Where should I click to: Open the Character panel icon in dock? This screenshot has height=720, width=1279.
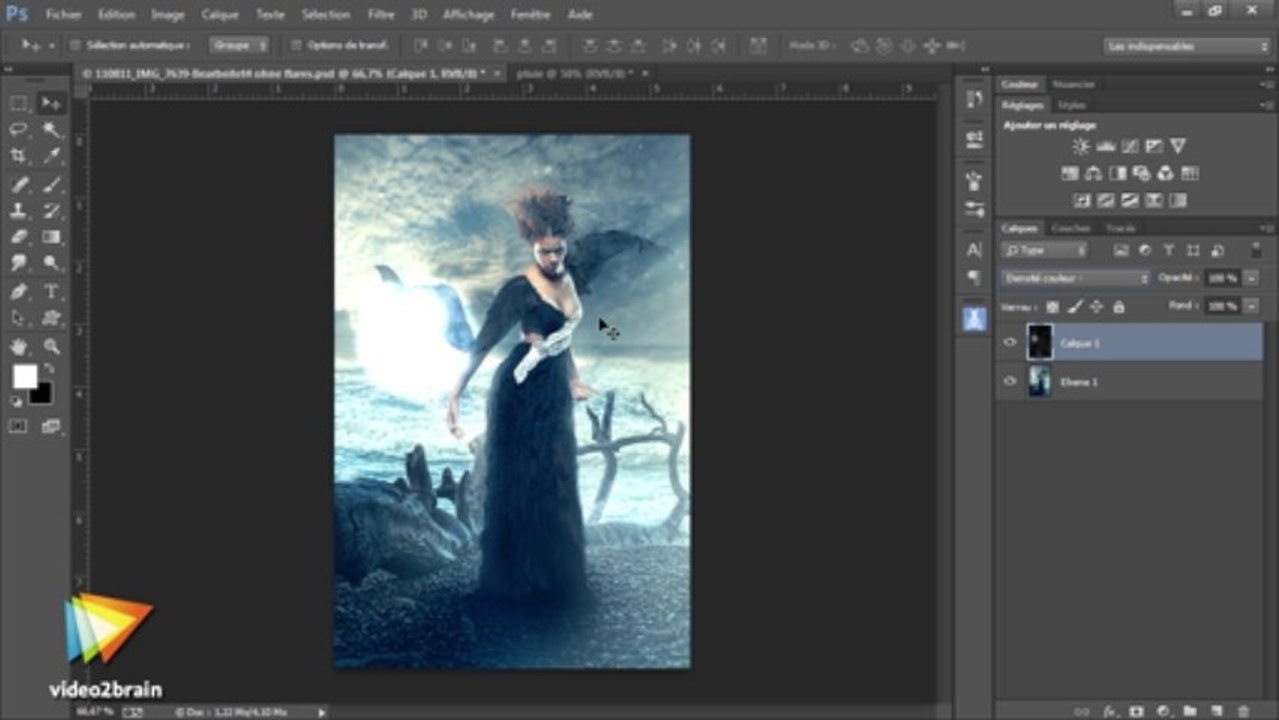975,249
